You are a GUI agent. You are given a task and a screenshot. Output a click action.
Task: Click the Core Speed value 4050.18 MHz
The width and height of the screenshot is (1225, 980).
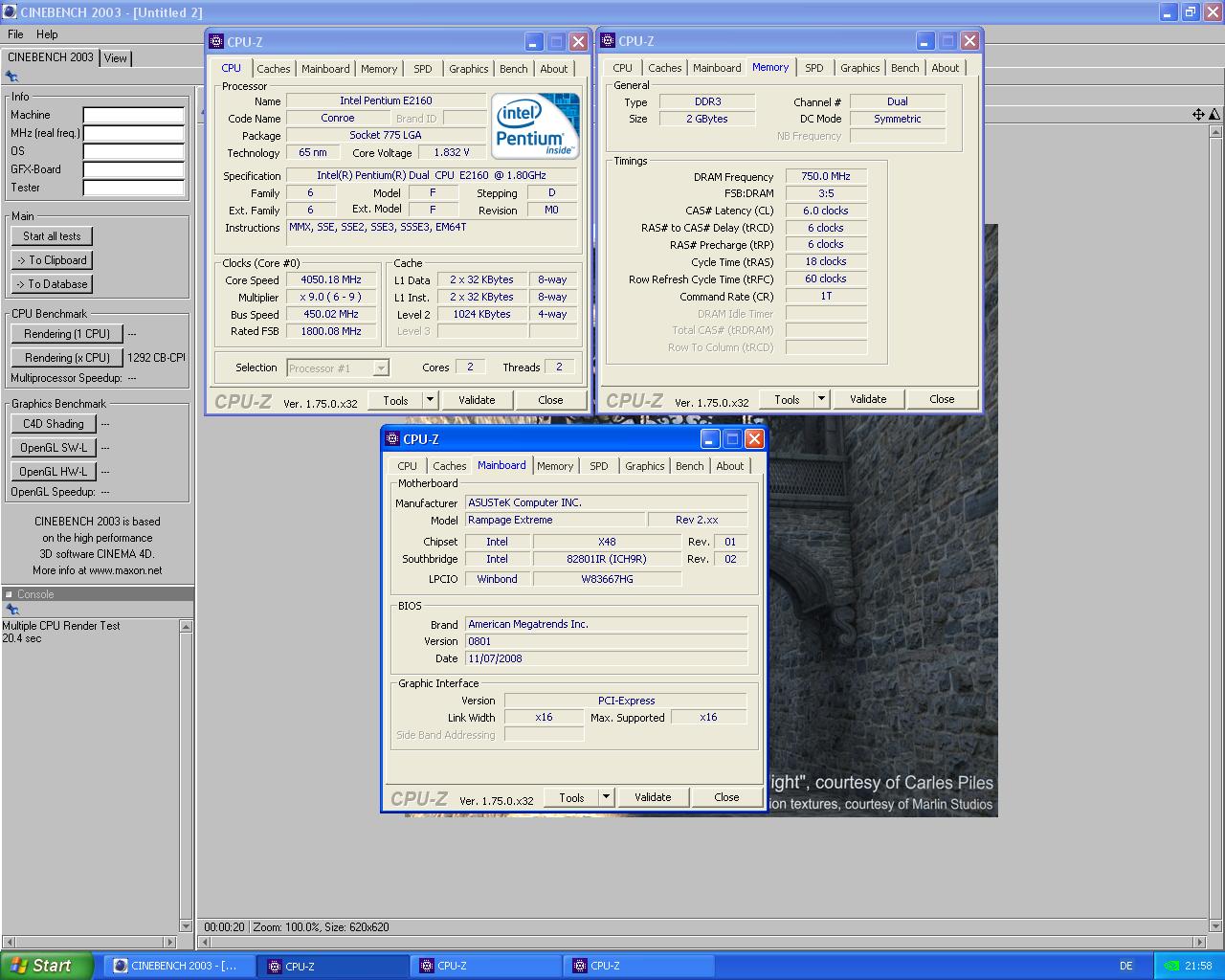point(330,280)
